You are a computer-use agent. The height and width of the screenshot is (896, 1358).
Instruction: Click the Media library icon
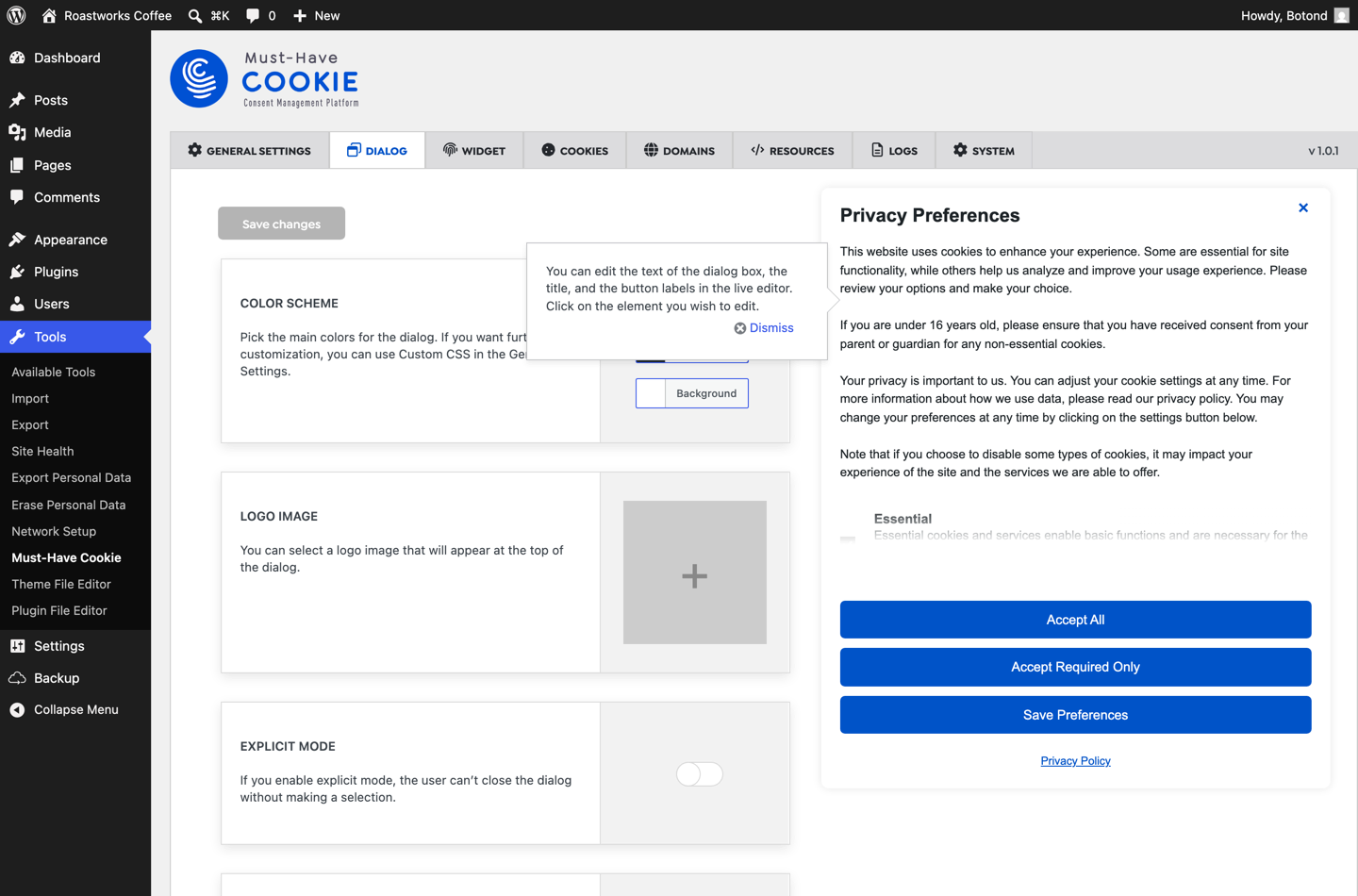(x=17, y=132)
